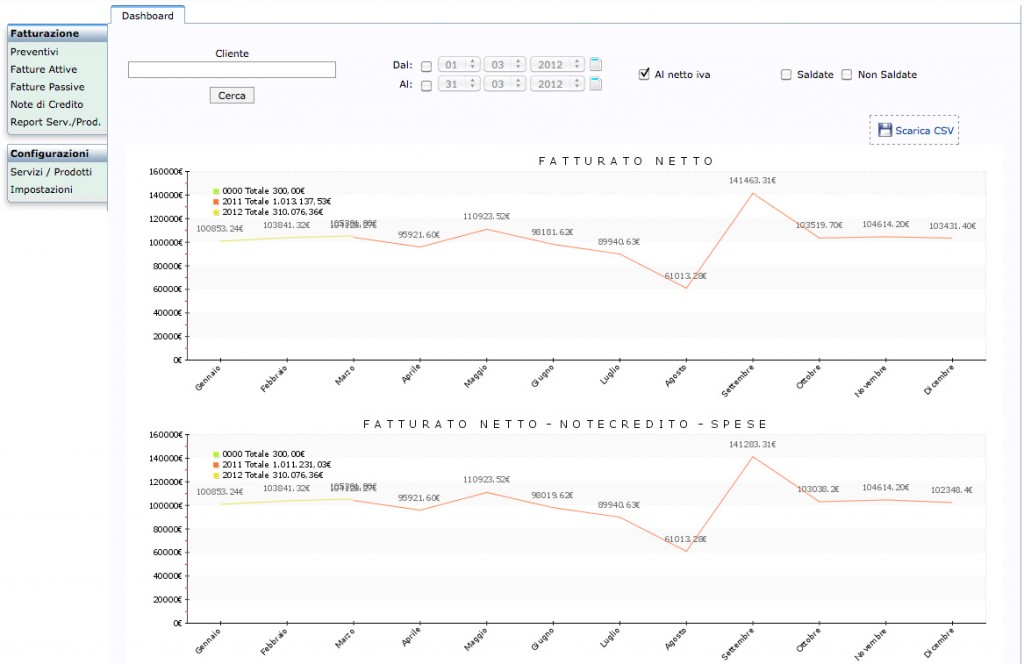
Task: Click the Scarica CSV download link
Action: tap(924, 131)
